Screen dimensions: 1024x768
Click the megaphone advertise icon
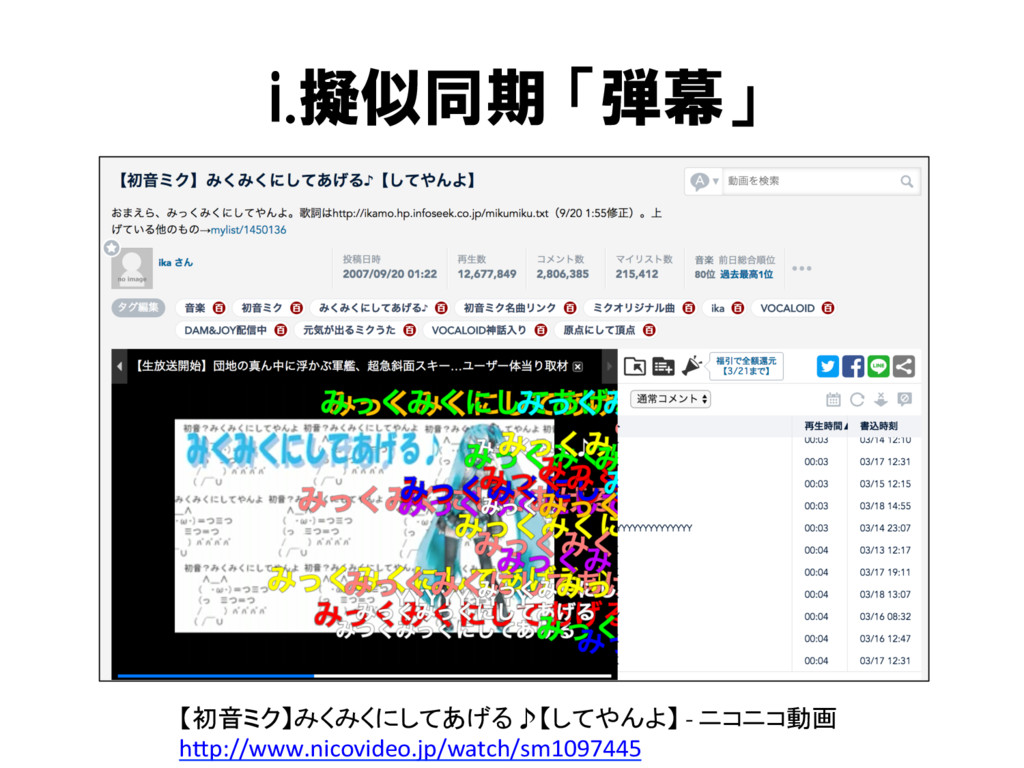tap(692, 366)
